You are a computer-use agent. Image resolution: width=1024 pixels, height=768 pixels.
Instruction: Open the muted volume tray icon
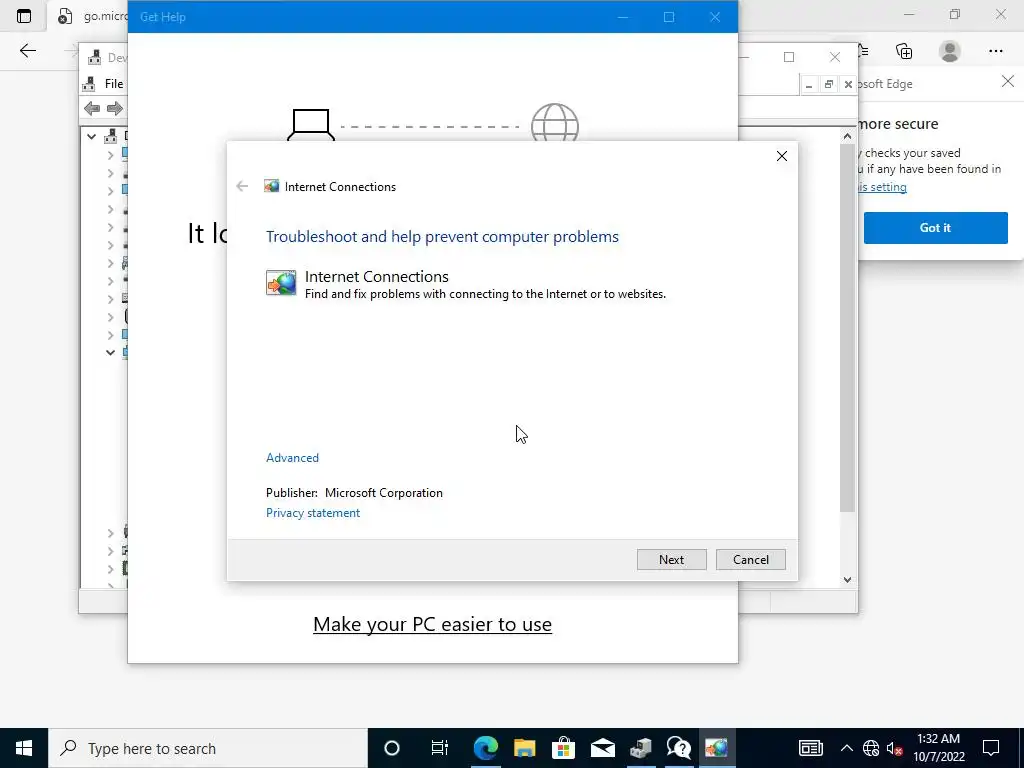[895, 748]
